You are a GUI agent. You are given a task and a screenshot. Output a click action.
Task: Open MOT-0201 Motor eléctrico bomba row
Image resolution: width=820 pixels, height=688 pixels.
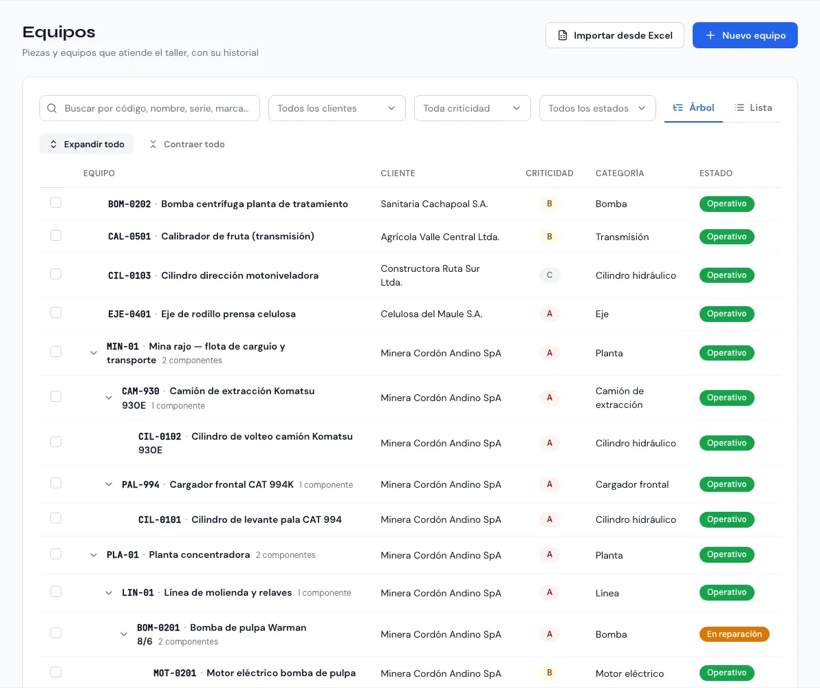411,673
